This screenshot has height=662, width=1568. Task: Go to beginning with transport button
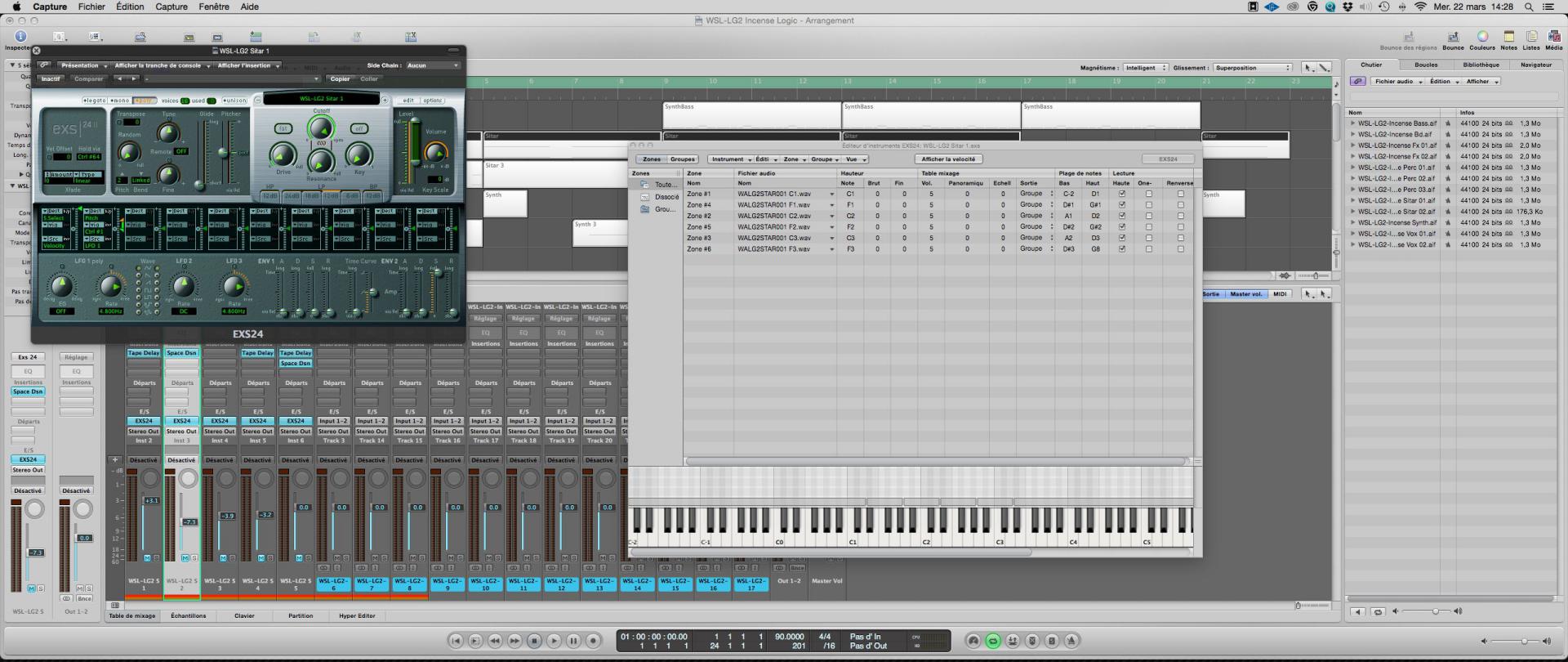click(x=456, y=642)
